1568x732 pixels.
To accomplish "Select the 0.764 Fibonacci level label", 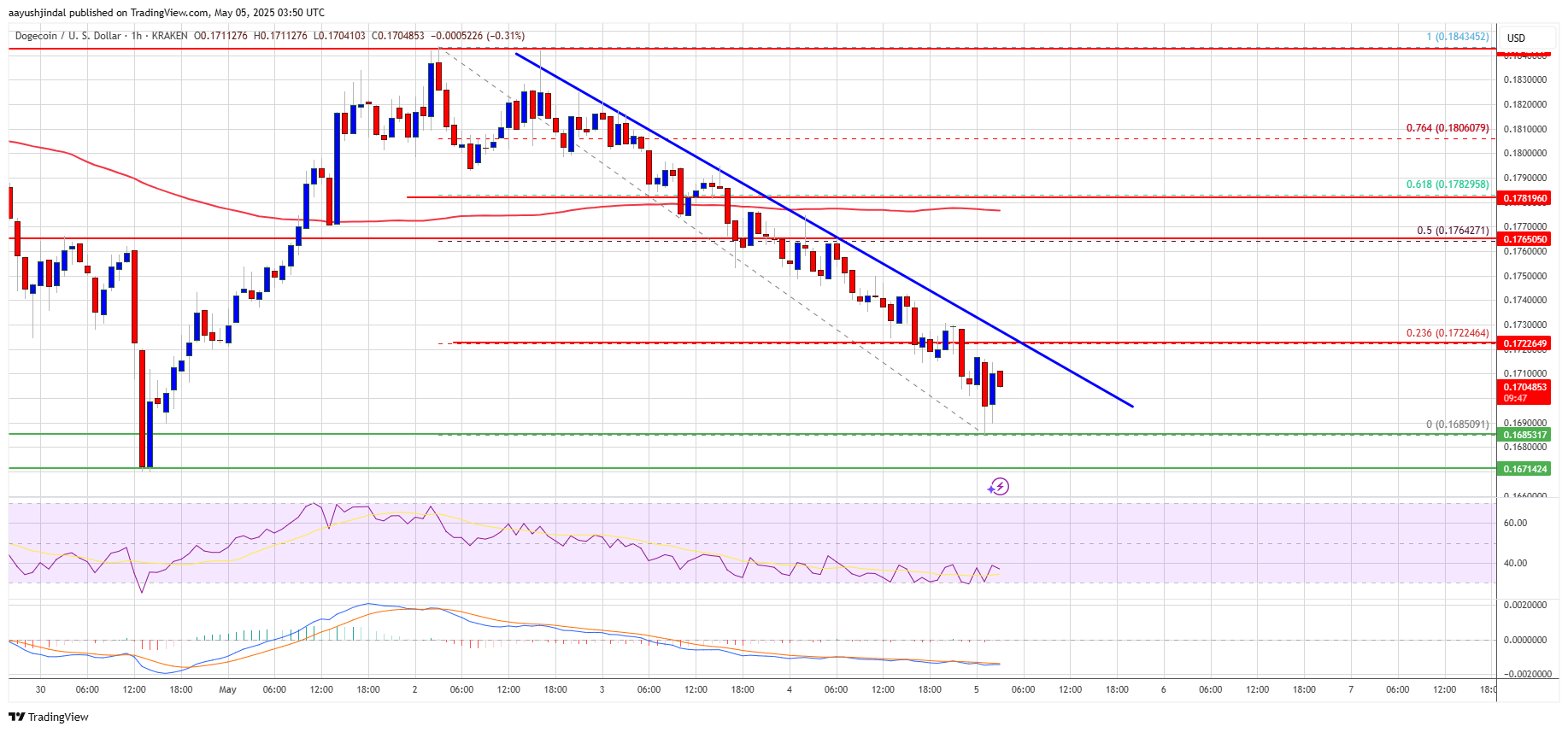I will tap(1448, 128).
